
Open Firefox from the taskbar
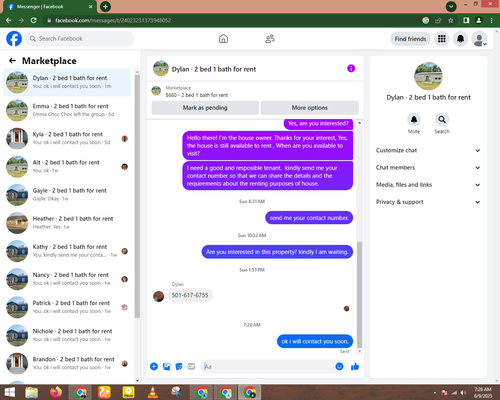click(56, 392)
